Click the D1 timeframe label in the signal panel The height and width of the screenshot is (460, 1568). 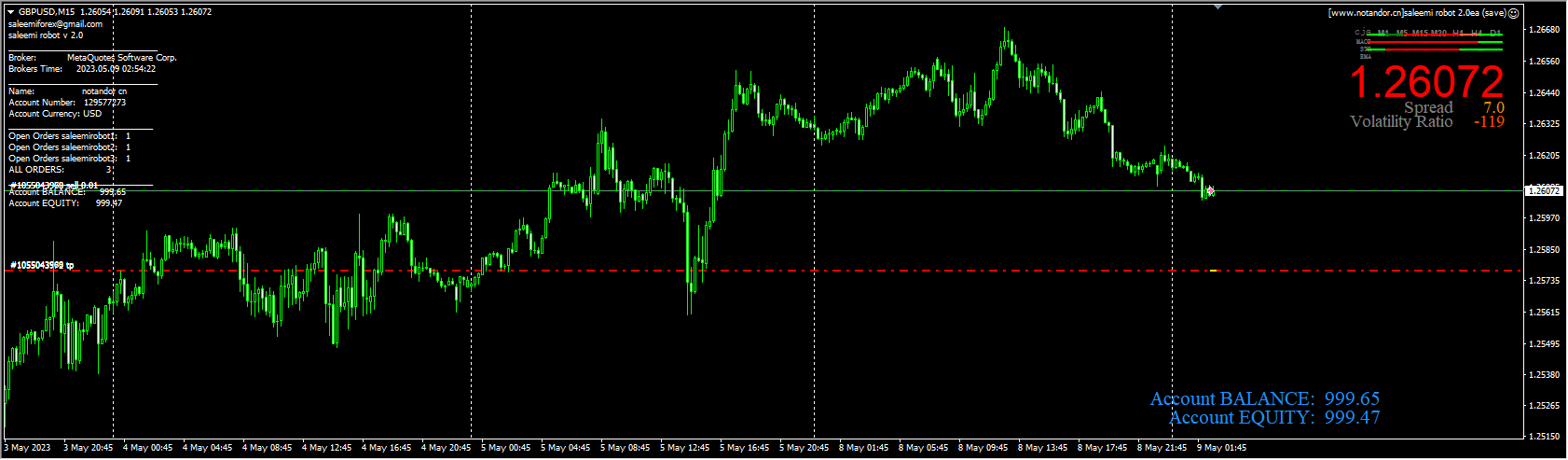(1495, 34)
